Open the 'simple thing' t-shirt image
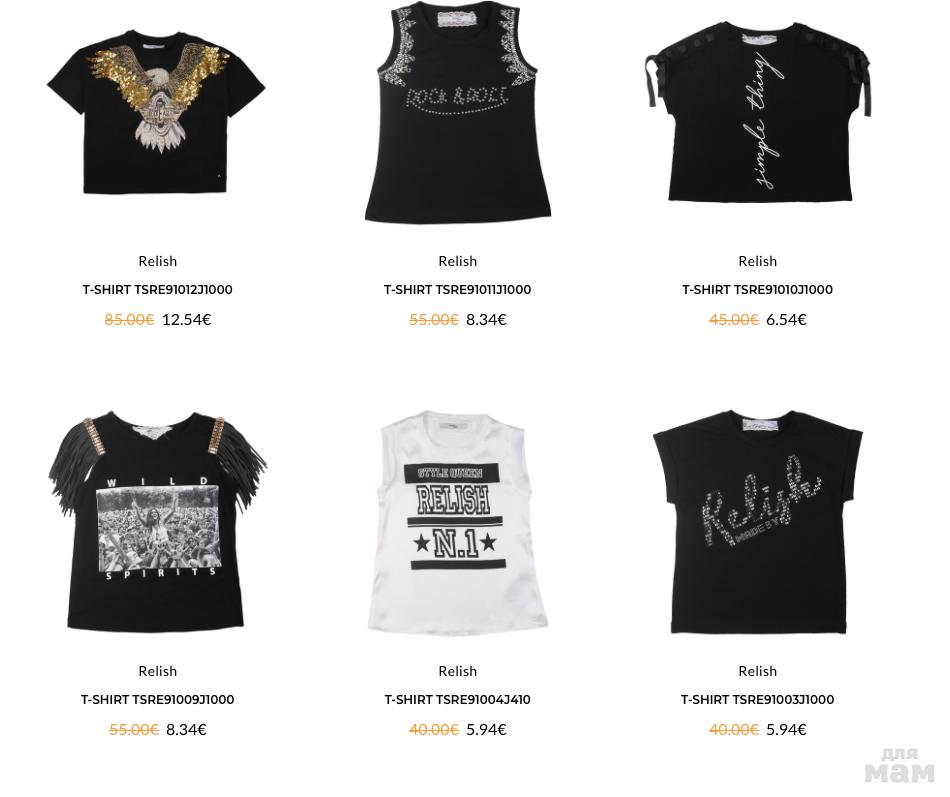950x797 pixels. [x=758, y=113]
